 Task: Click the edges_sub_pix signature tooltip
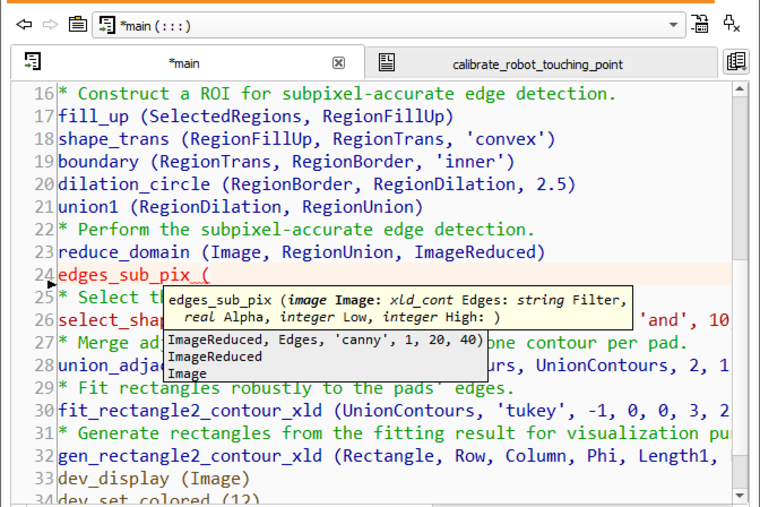[x=398, y=308]
